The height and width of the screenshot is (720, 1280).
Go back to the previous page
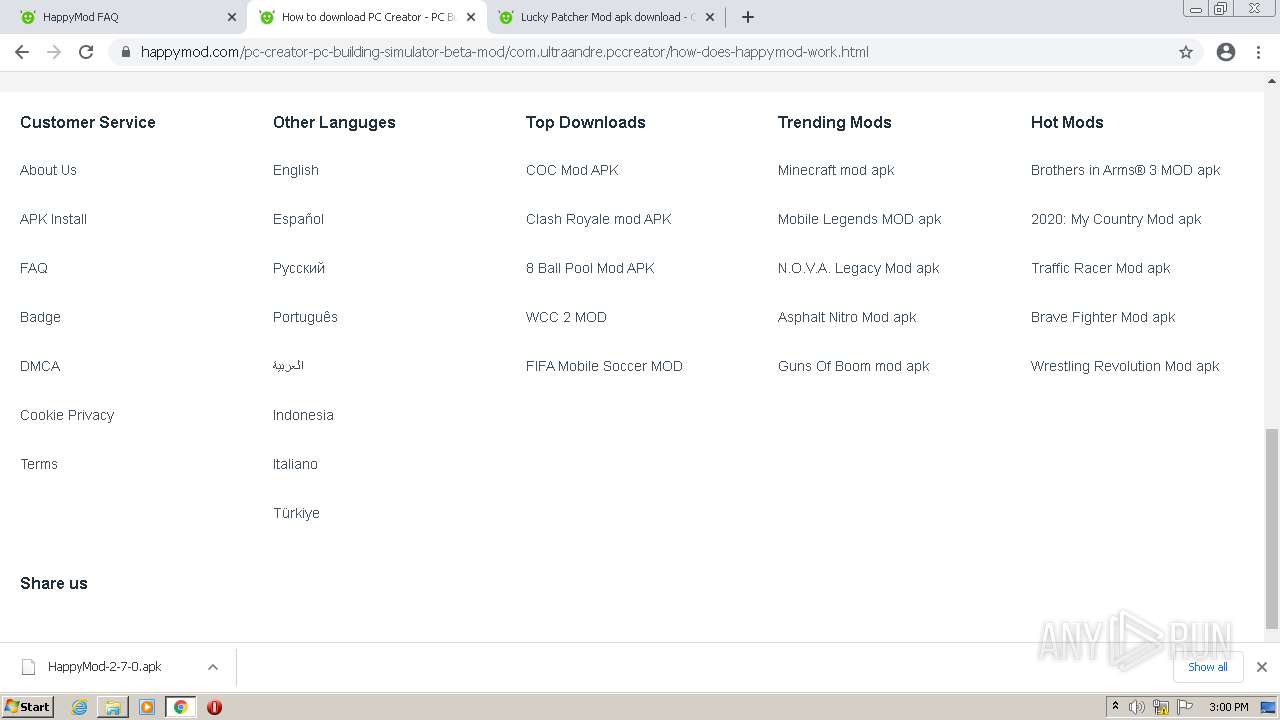22,52
